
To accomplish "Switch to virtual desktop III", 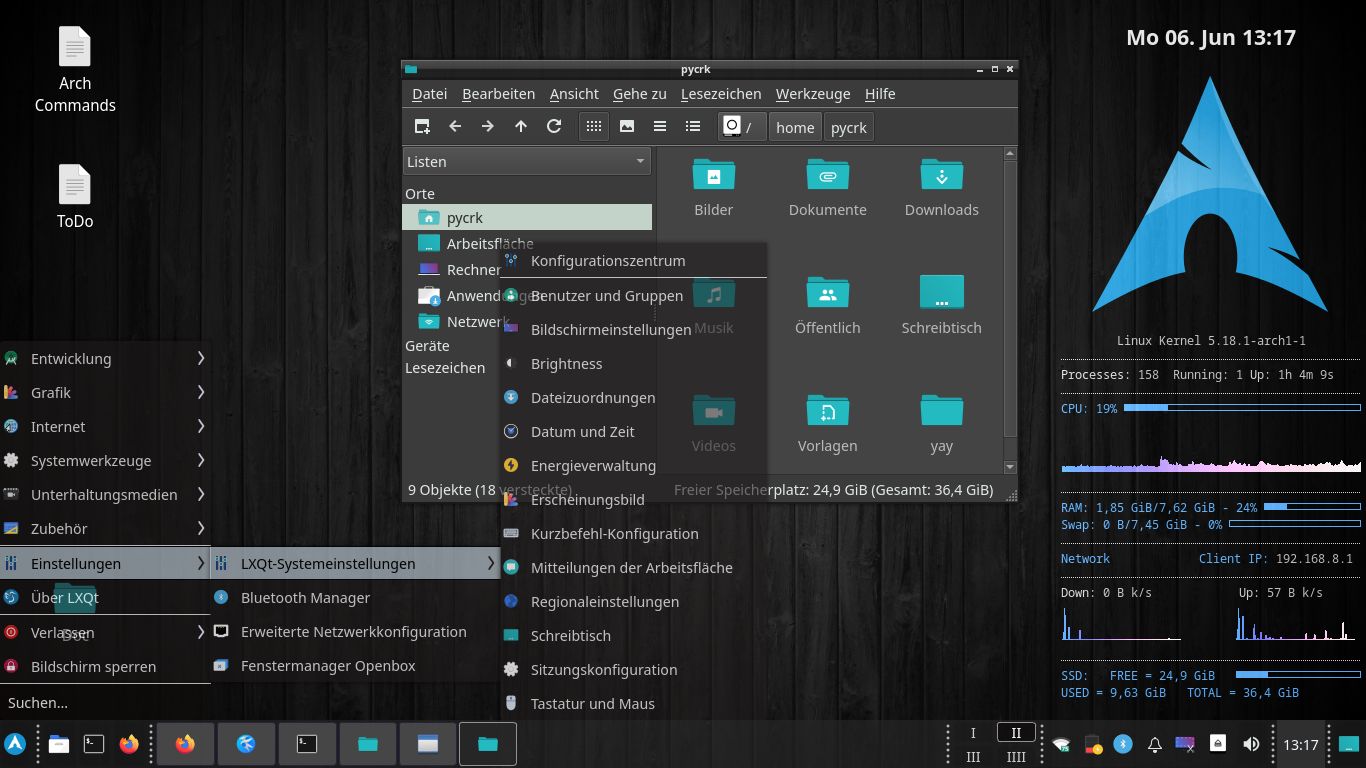I will [973, 757].
